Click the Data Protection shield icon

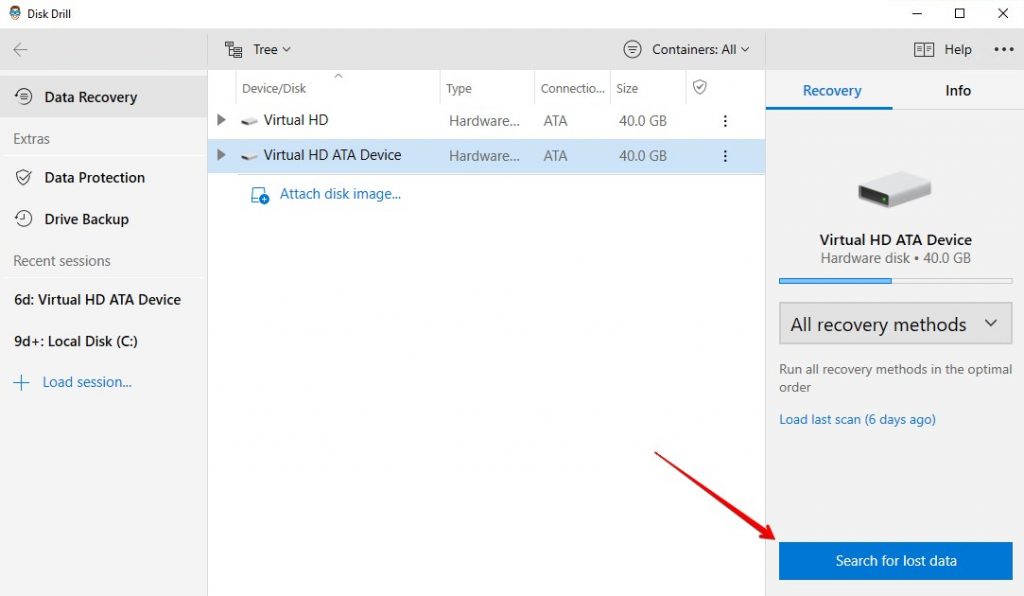coord(22,177)
